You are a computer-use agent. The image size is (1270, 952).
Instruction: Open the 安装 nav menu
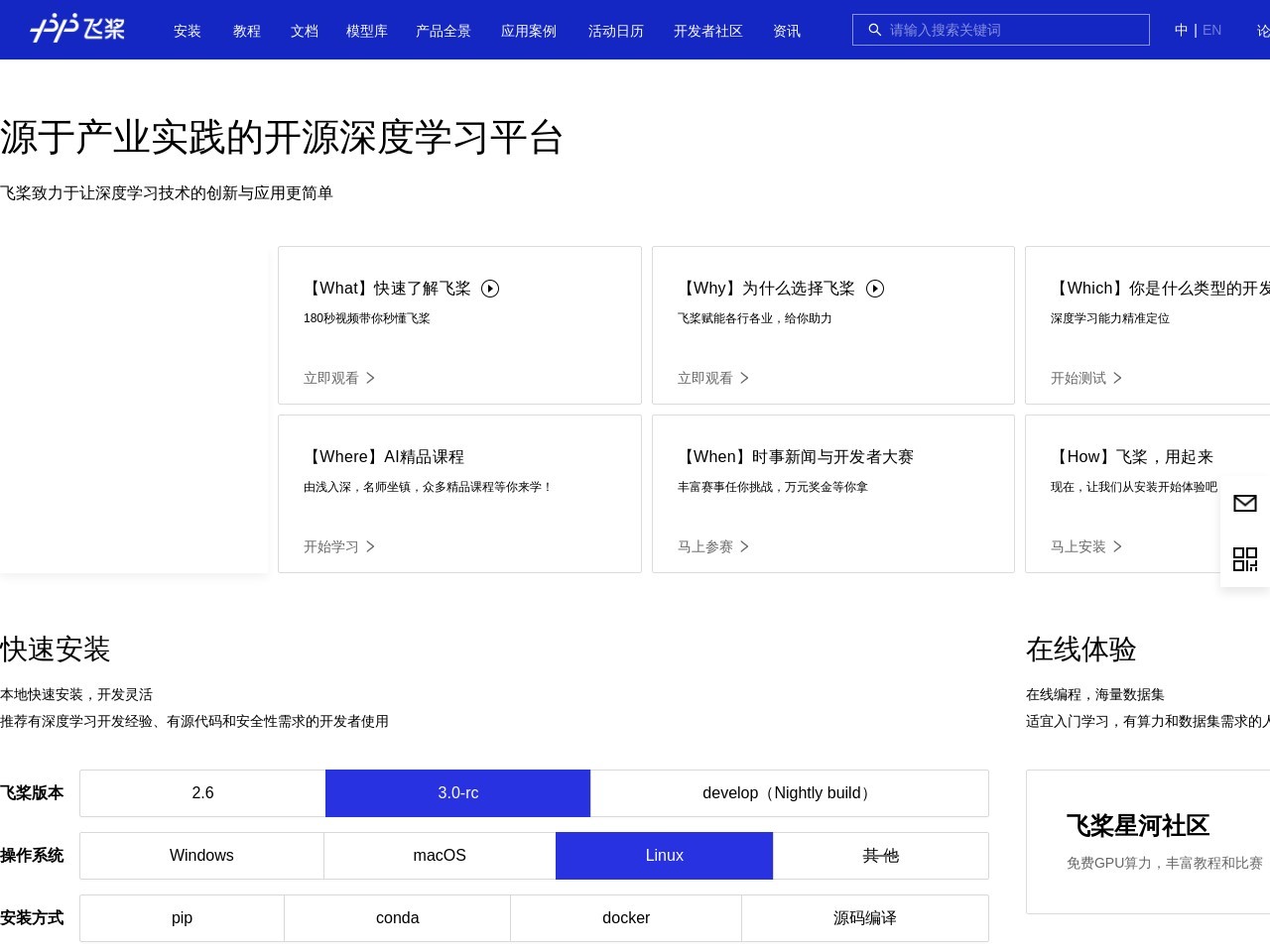pos(188,31)
